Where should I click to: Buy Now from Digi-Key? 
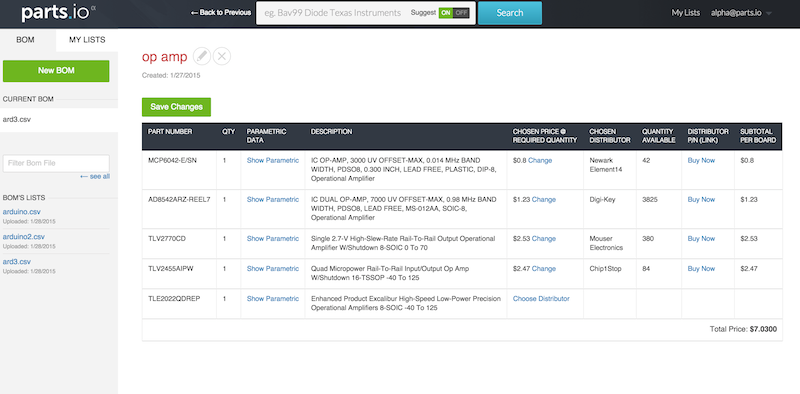point(701,200)
